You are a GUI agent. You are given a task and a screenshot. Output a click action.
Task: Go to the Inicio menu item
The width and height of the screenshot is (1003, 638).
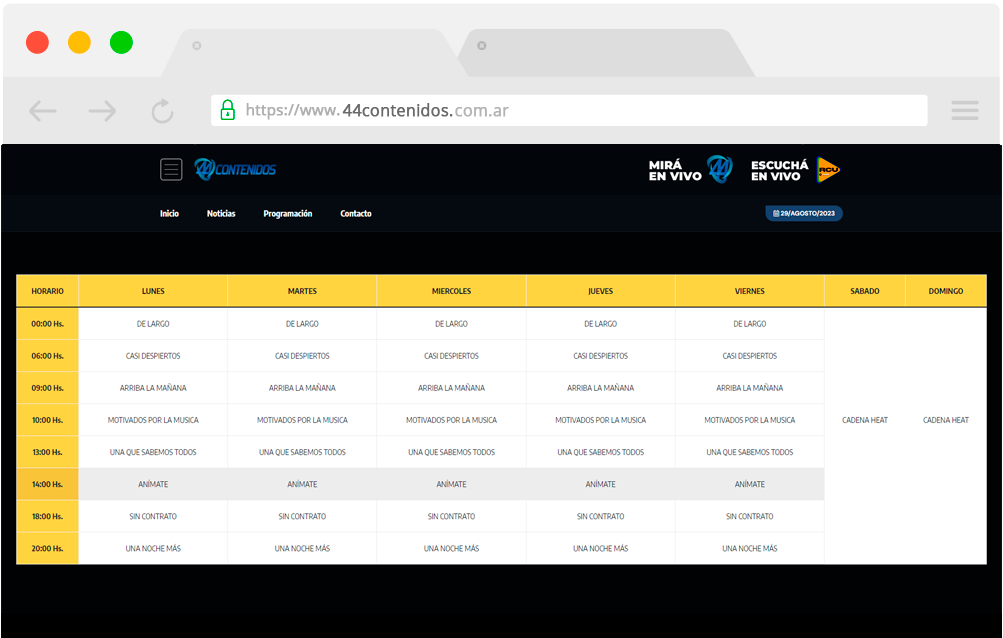[169, 214]
